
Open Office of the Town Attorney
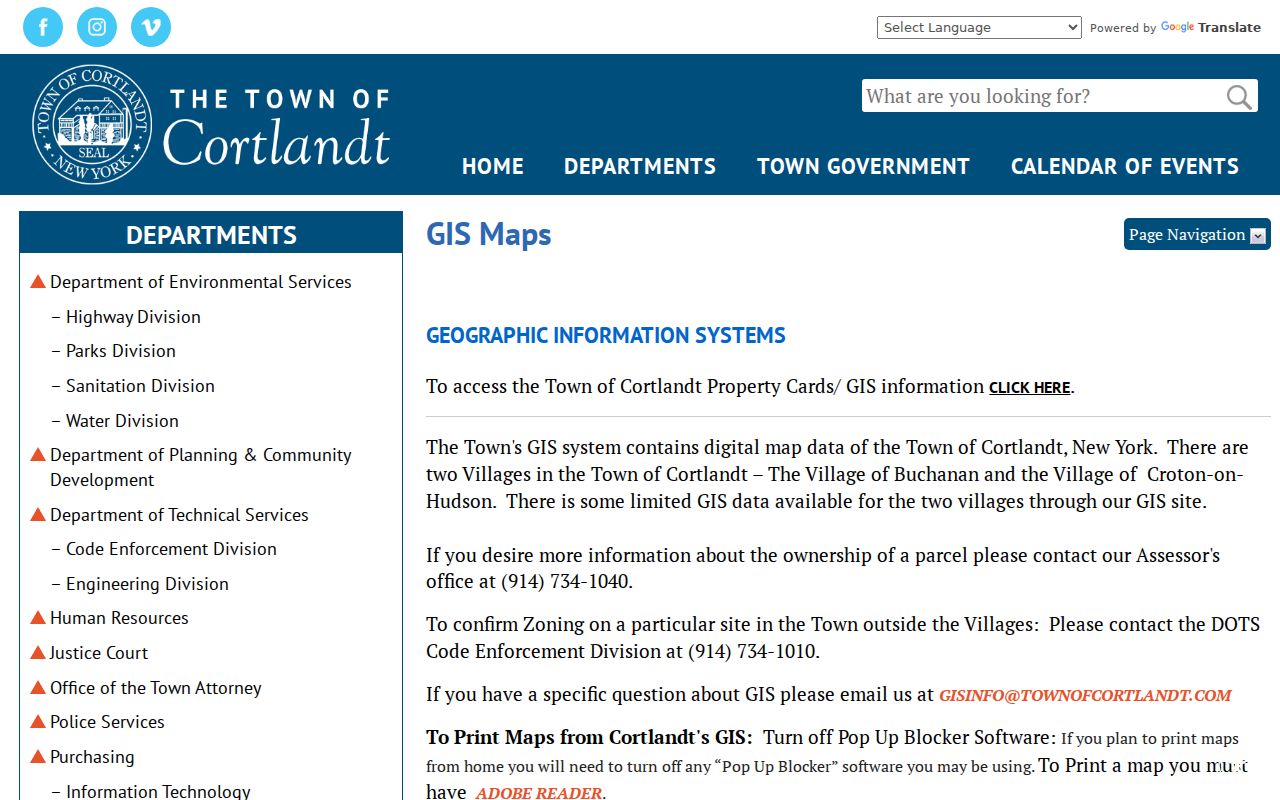click(x=156, y=688)
